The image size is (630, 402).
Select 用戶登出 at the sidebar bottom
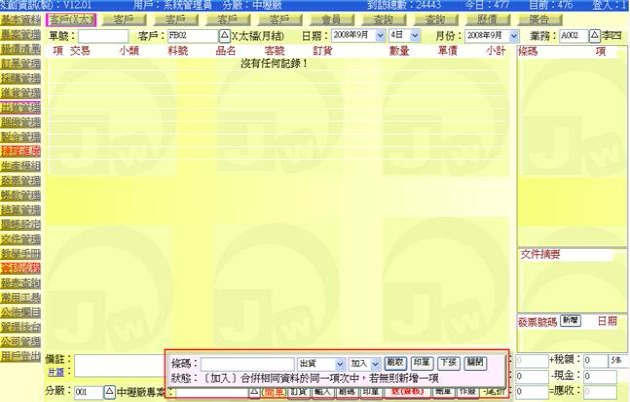click(x=21, y=355)
